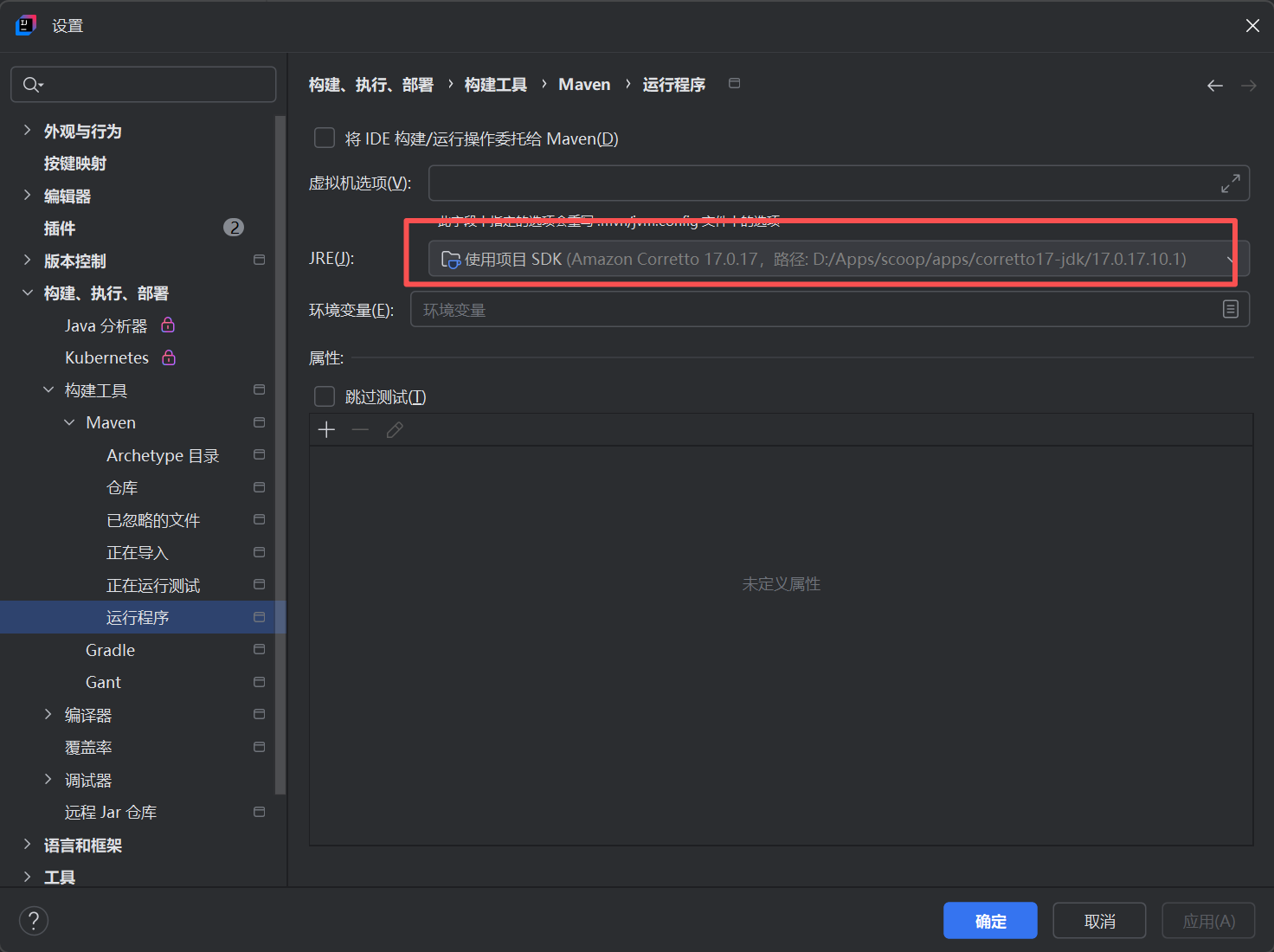Screen dimensions: 1274x952
Task: Expand the 虚拟机选项 field with expand icon
Action: tap(1230, 183)
